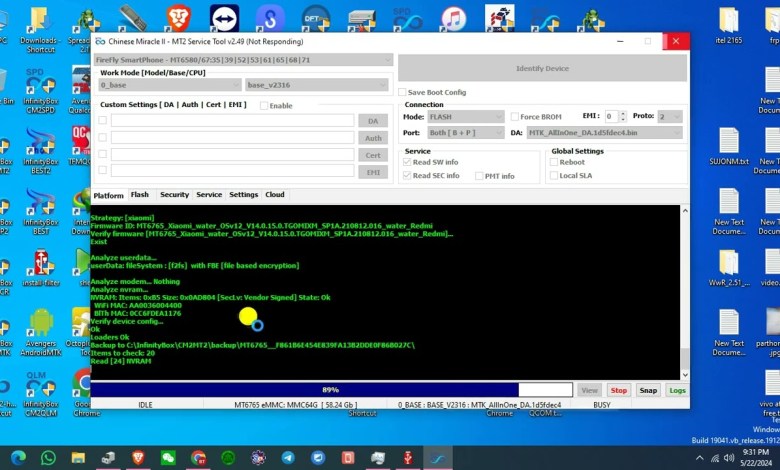780x470 pixels.
Task: Open the itel 2165 desktop folder
Action: tap(729, 26)
